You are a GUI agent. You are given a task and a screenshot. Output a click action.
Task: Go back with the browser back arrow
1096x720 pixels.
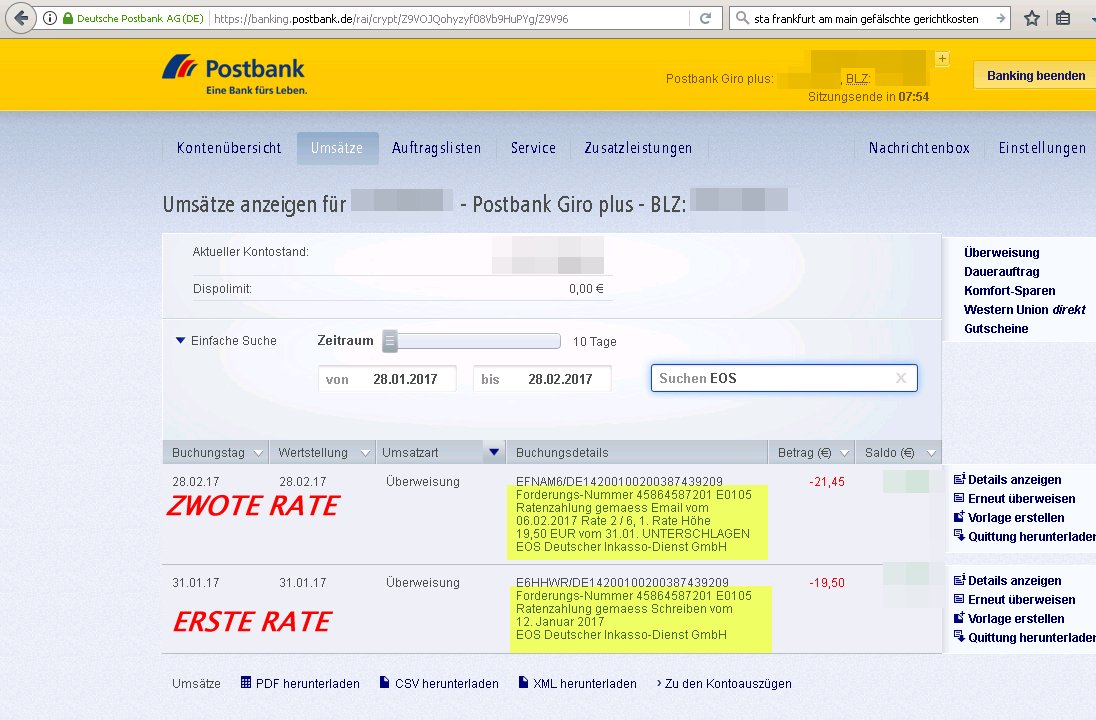21,17
